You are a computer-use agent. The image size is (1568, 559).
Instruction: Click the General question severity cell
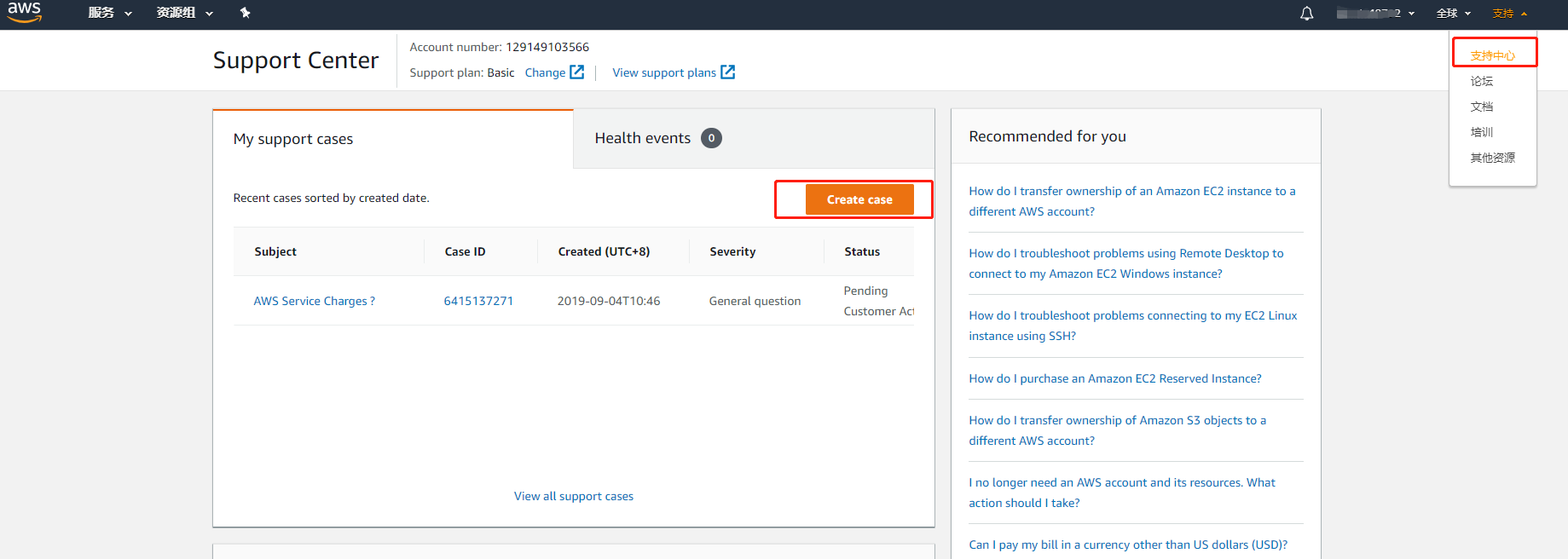pos(755,301)
